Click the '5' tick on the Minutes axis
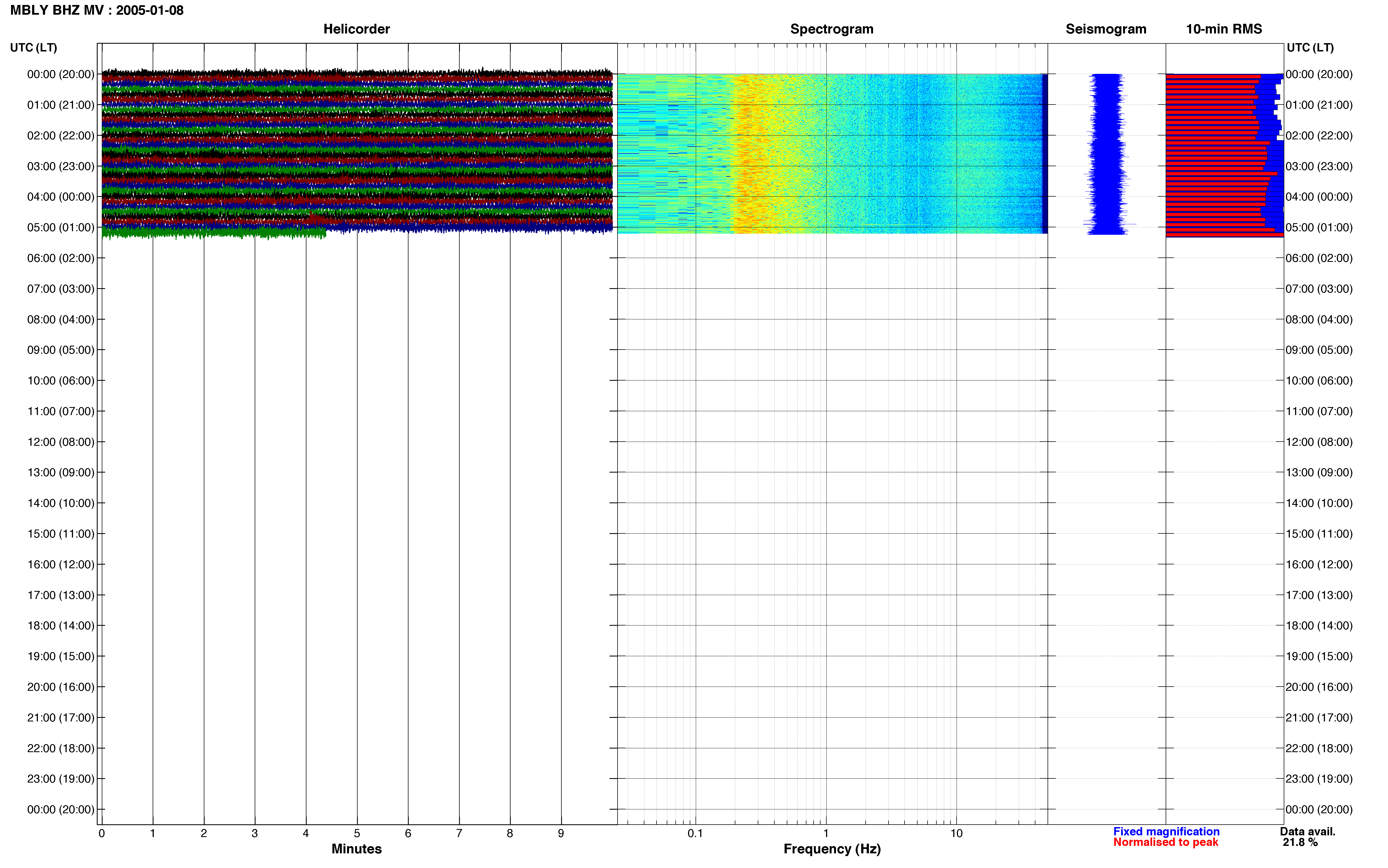 pyautogui.click(x=357, y=833)
